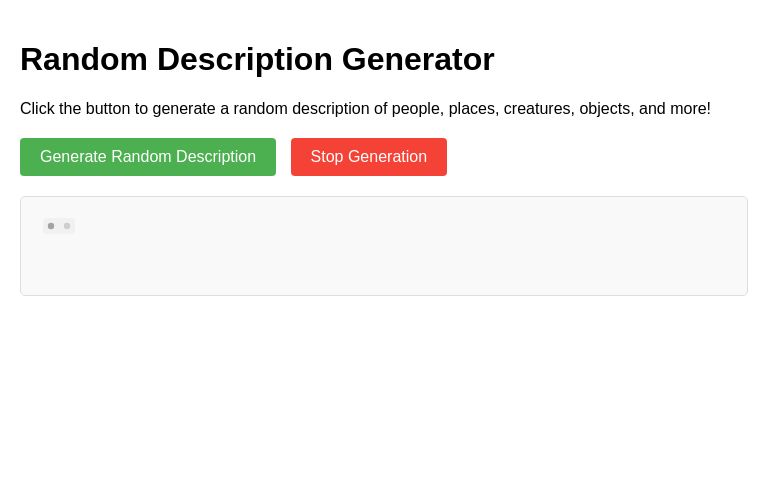Click the word "objects," in the instruction text
768x480 pixels.
[607, 109]
